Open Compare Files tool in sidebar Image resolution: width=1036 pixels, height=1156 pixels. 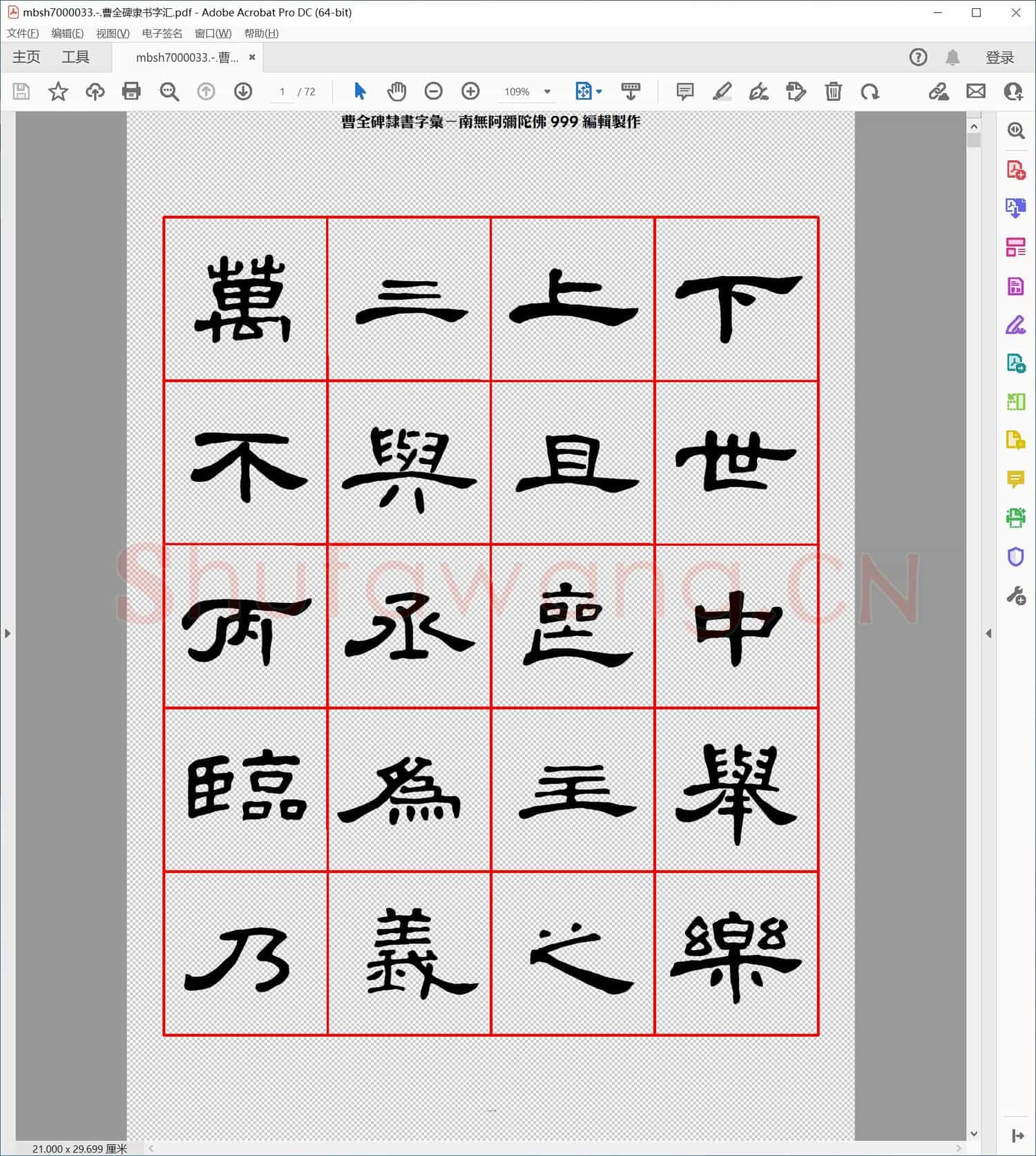pyautogui.click(x=1015, y=401)
